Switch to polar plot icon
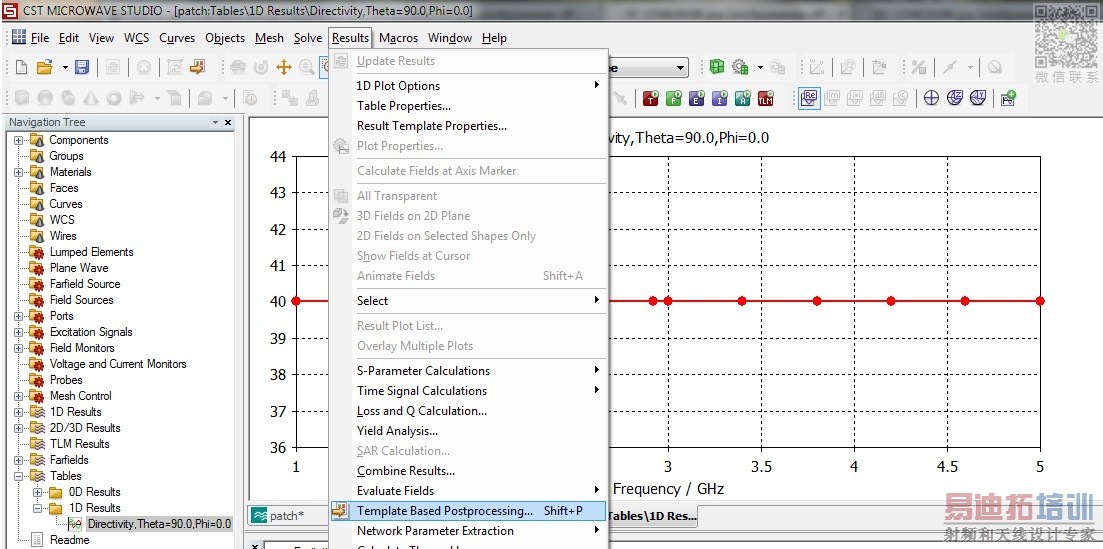 [x=931, y=99]
